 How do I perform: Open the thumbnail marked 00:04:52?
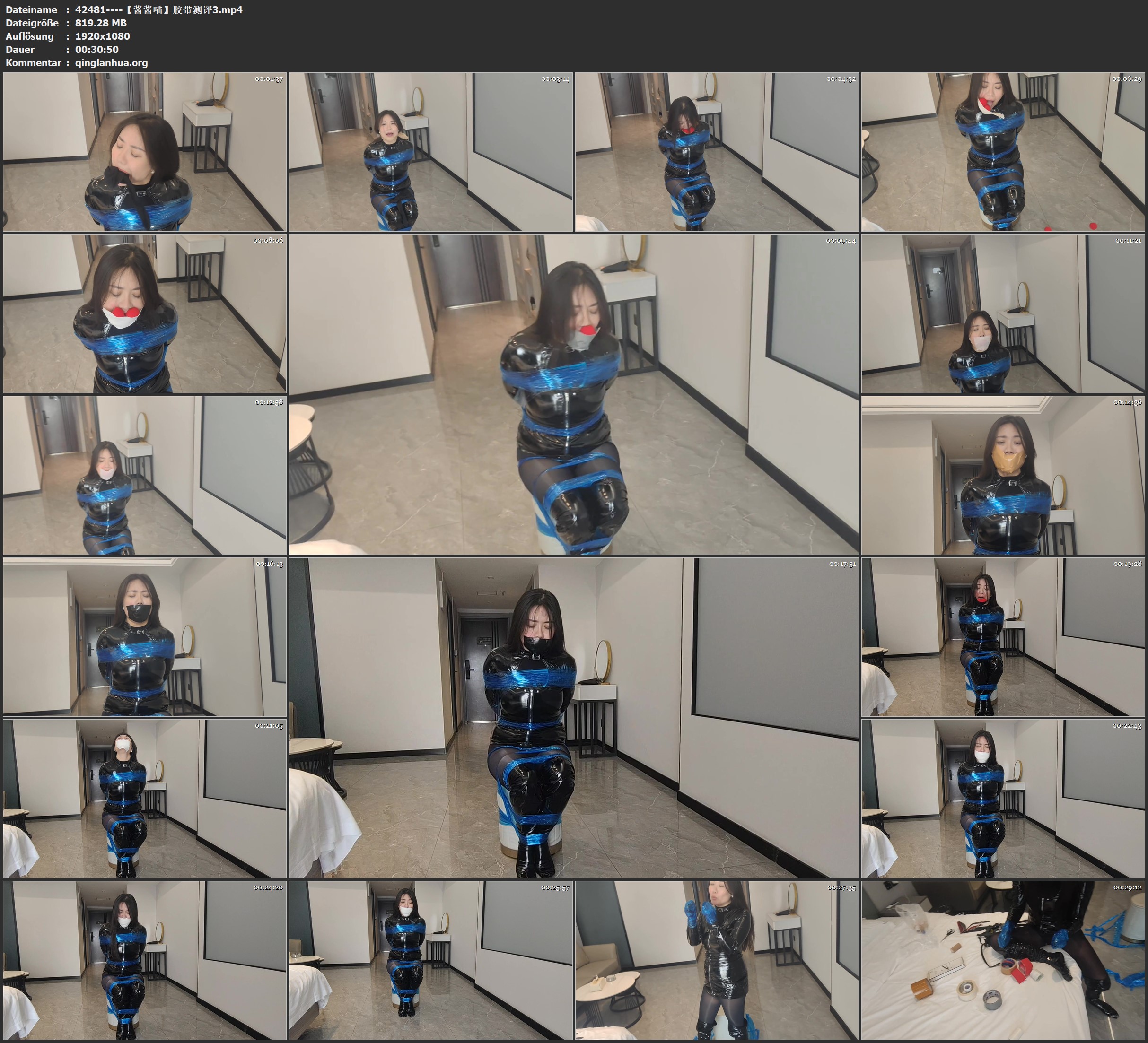point(717,152)
